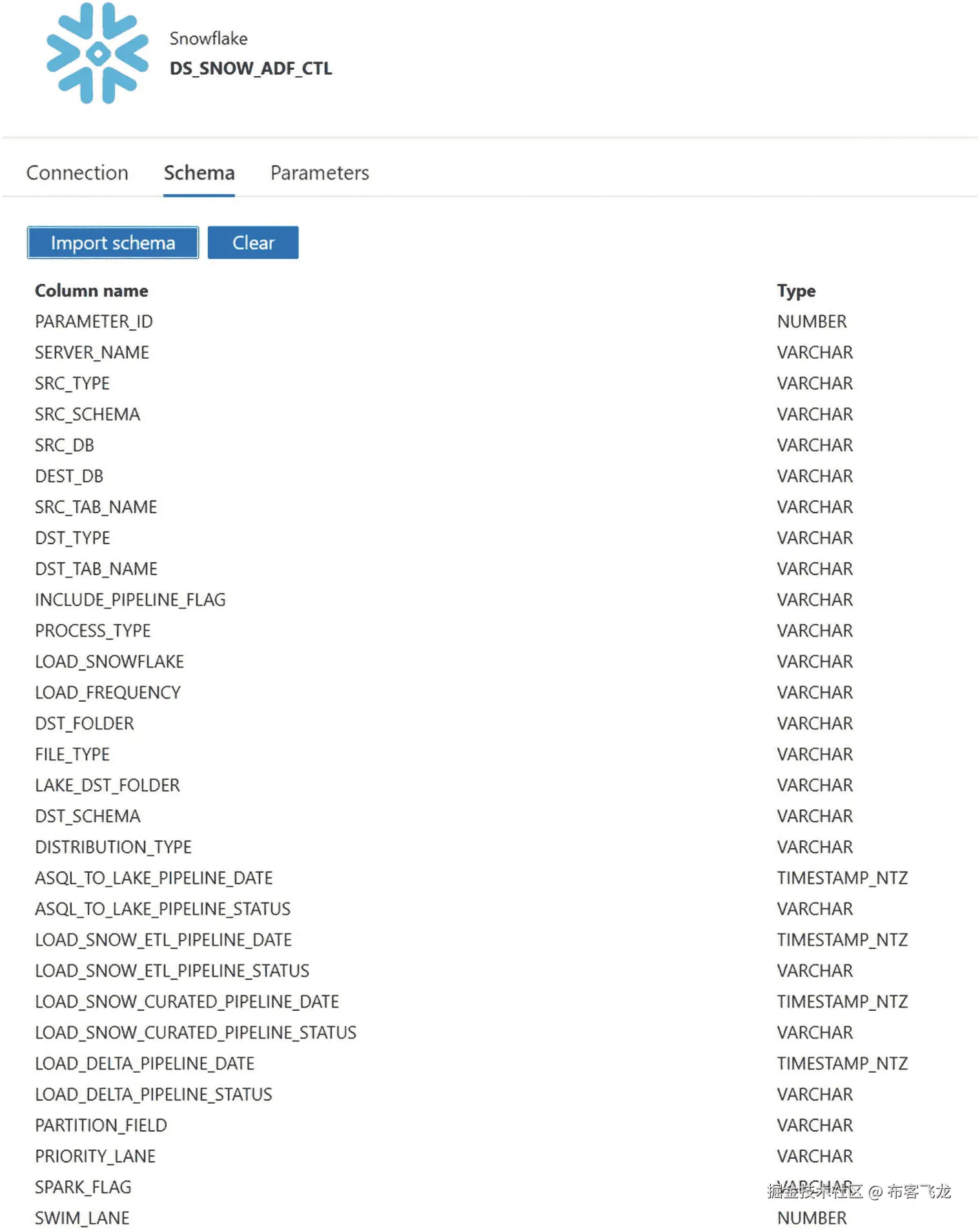The height and width of the screenshot is (1229, 980).
Task: Click the DISTRIBUTION_TYPE column name
Action: coord(113,847)
